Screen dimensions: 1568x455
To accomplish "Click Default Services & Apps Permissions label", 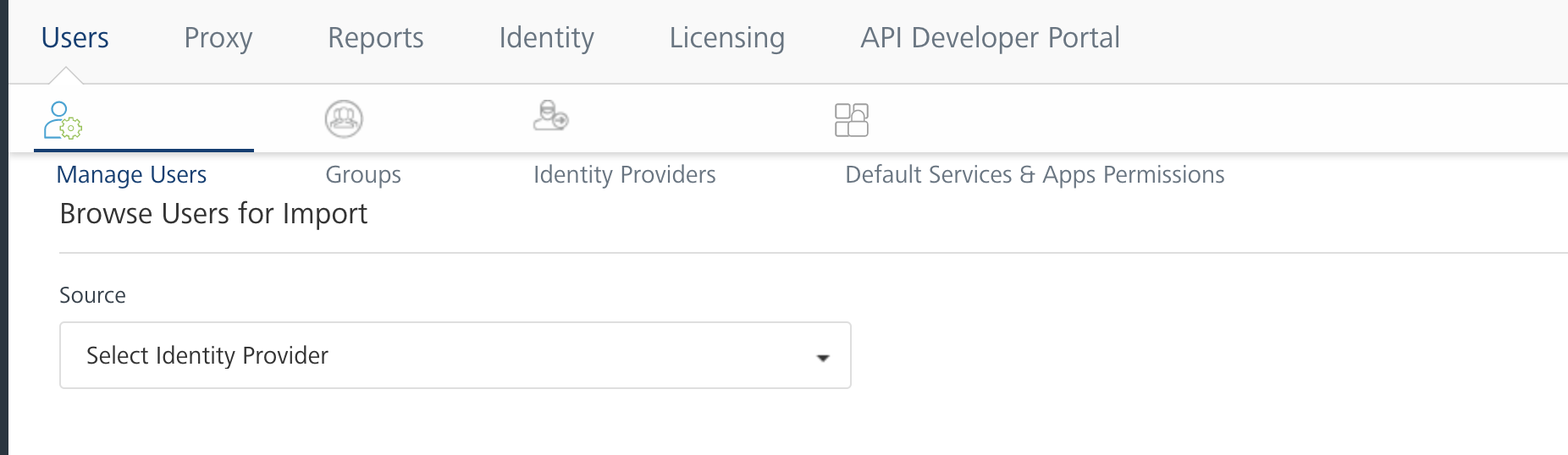I will [x=1035, y=175].
